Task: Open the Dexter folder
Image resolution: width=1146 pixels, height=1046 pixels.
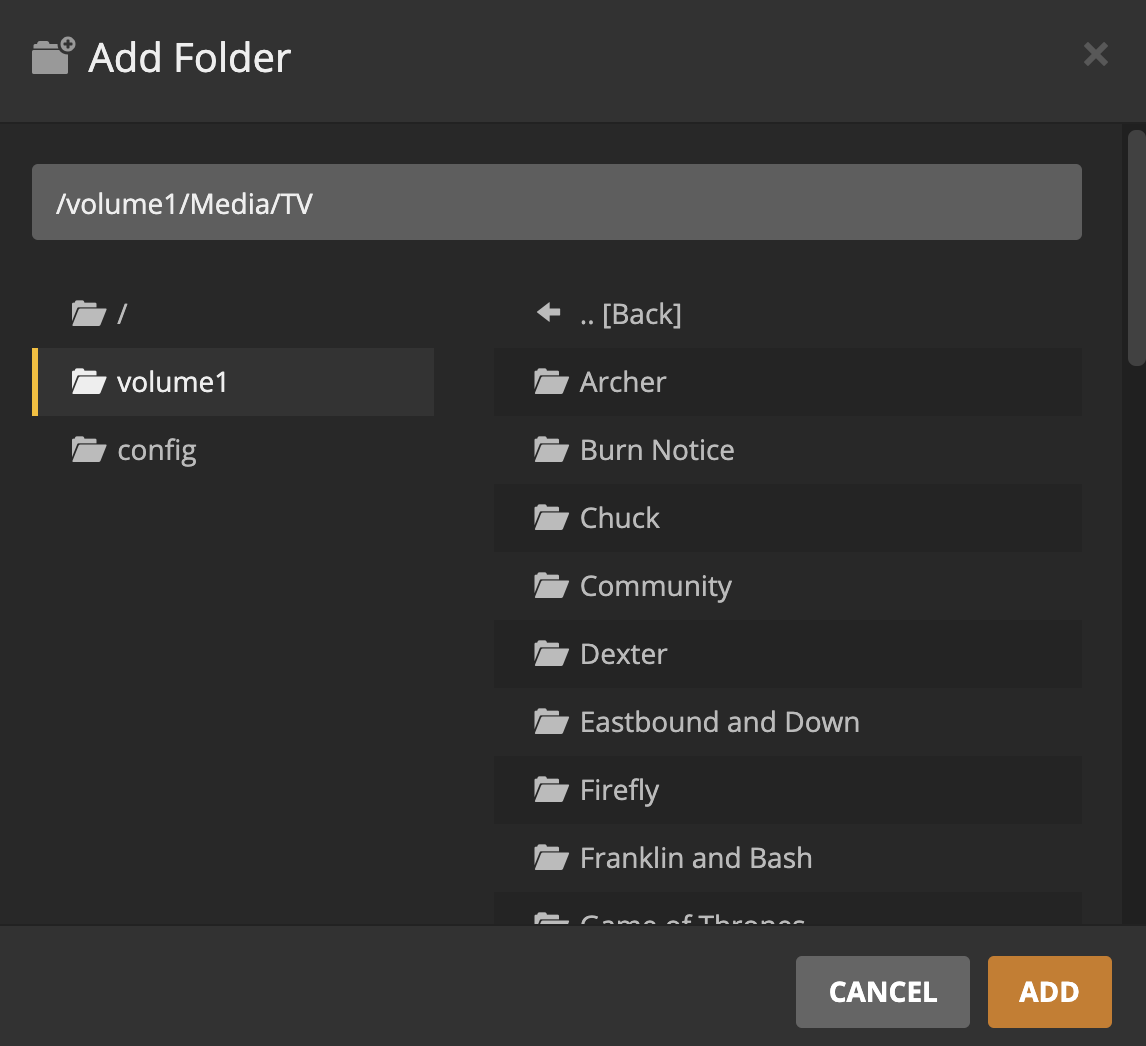Action: click(788, 653)
